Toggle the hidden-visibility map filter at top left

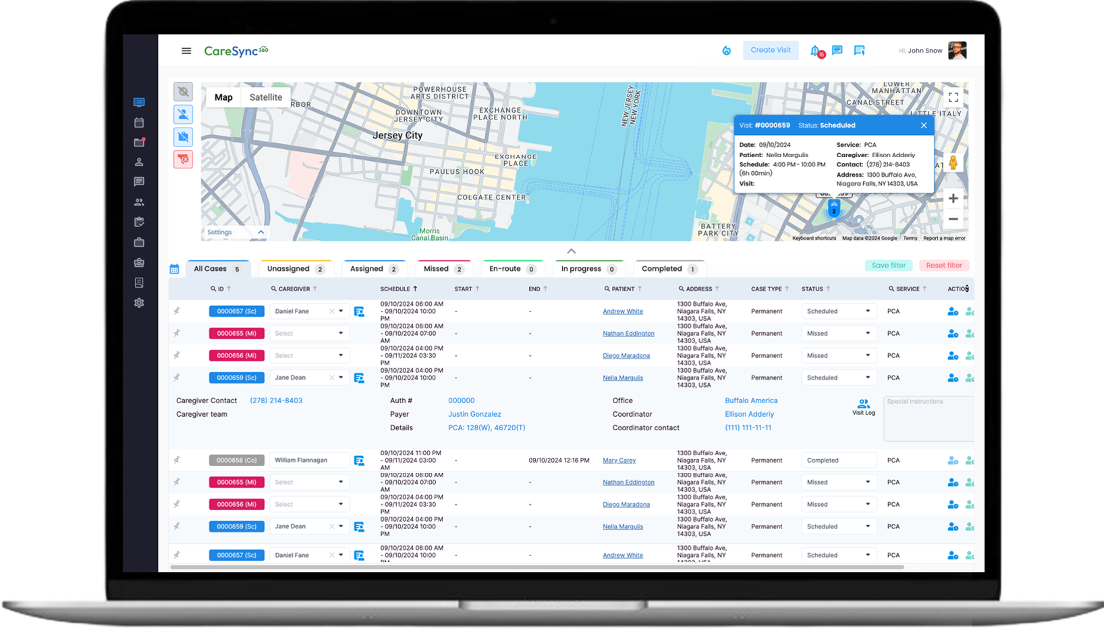point(183,92)
